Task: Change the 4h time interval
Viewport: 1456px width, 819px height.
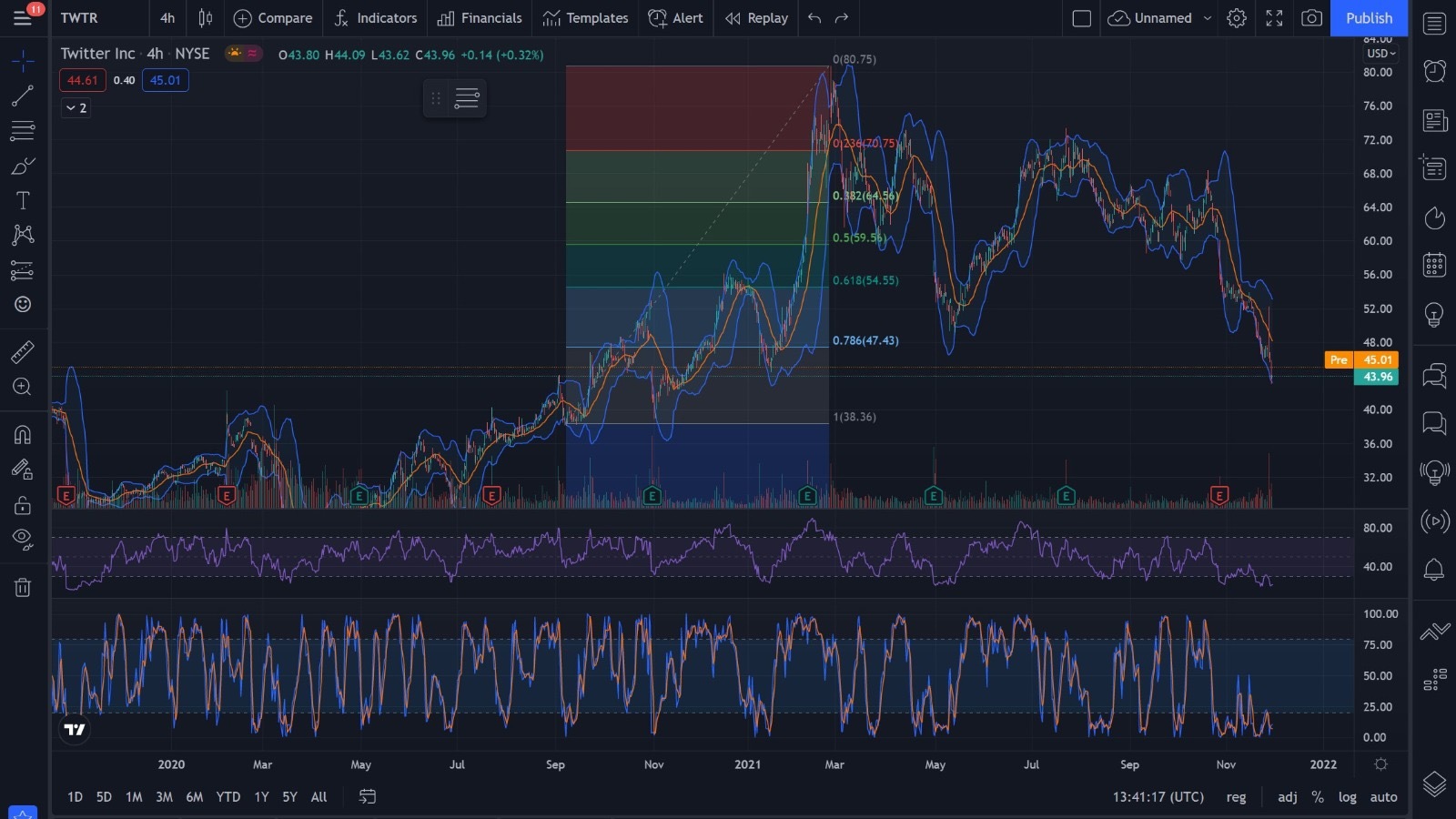Action: 167,17
